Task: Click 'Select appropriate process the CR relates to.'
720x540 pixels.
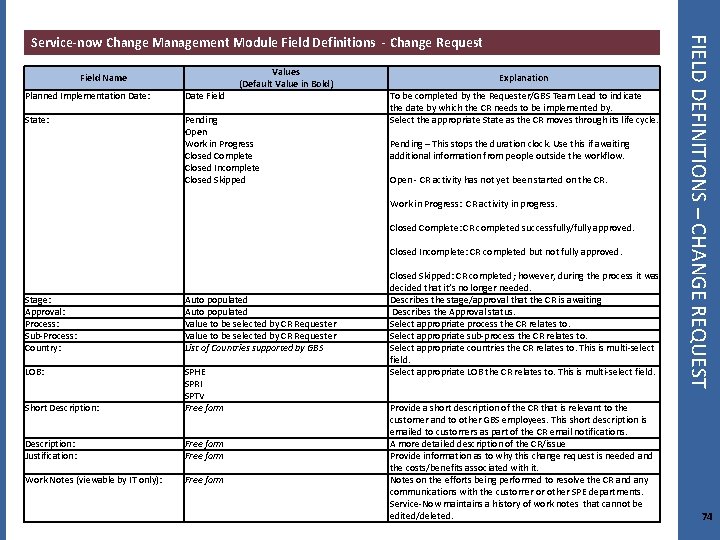Action: tap(480, 324)
